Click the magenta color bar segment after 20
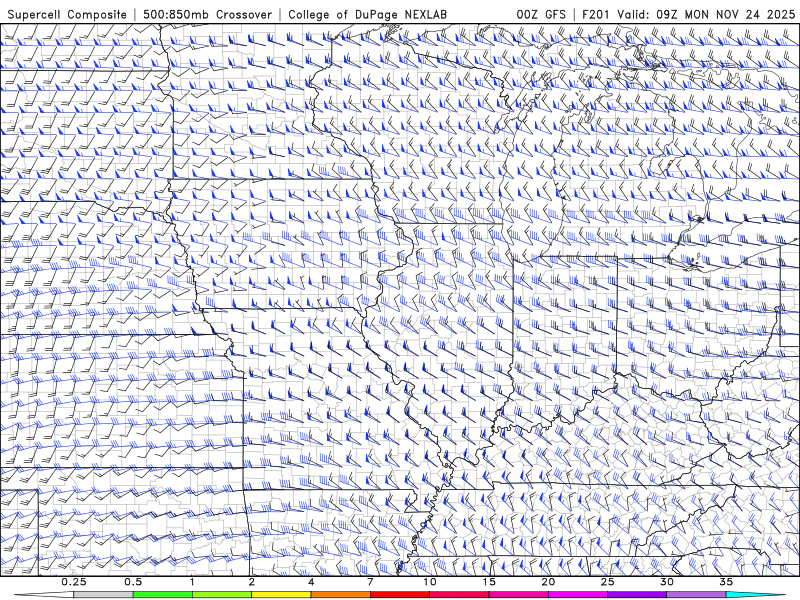 [x=578, y=595]
